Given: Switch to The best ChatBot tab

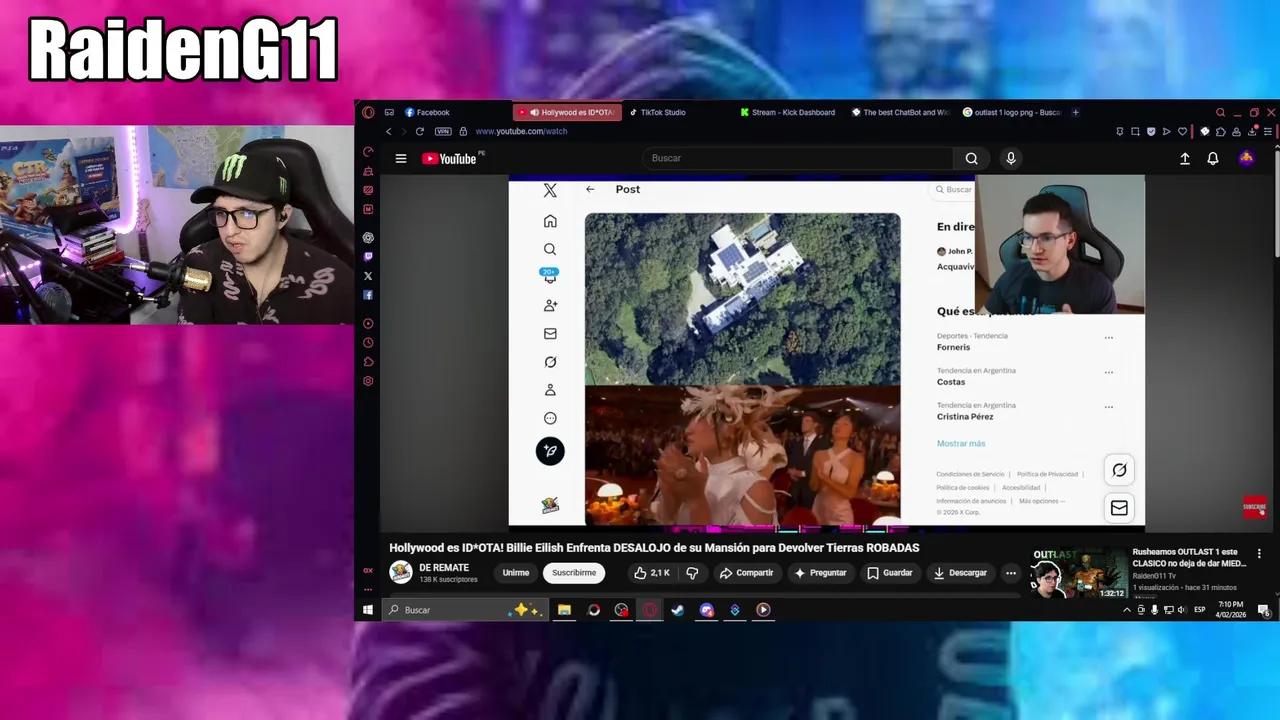Looking at the screenshot, I should 902,112.
